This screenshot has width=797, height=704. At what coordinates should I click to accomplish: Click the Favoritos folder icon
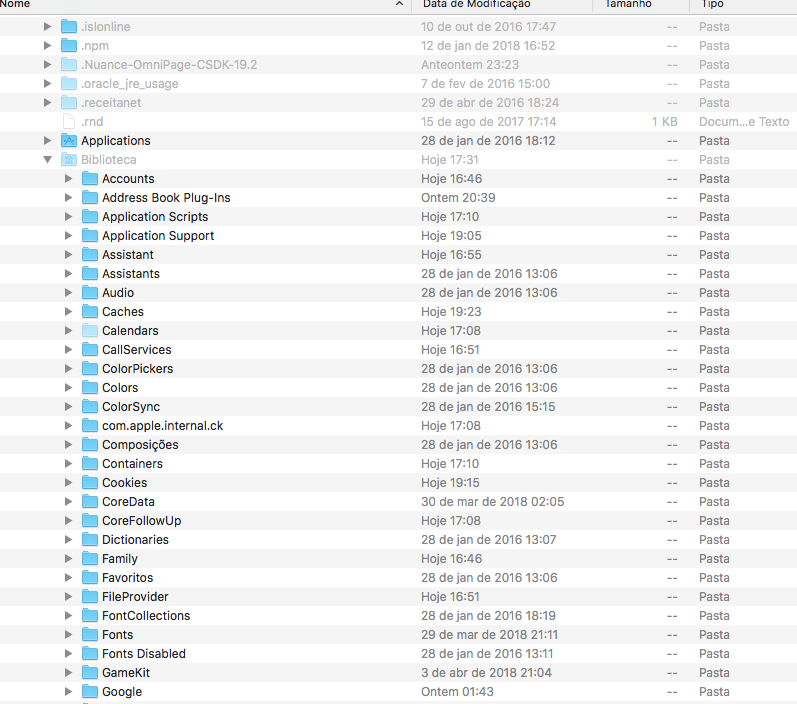click(x=90, y=577)
